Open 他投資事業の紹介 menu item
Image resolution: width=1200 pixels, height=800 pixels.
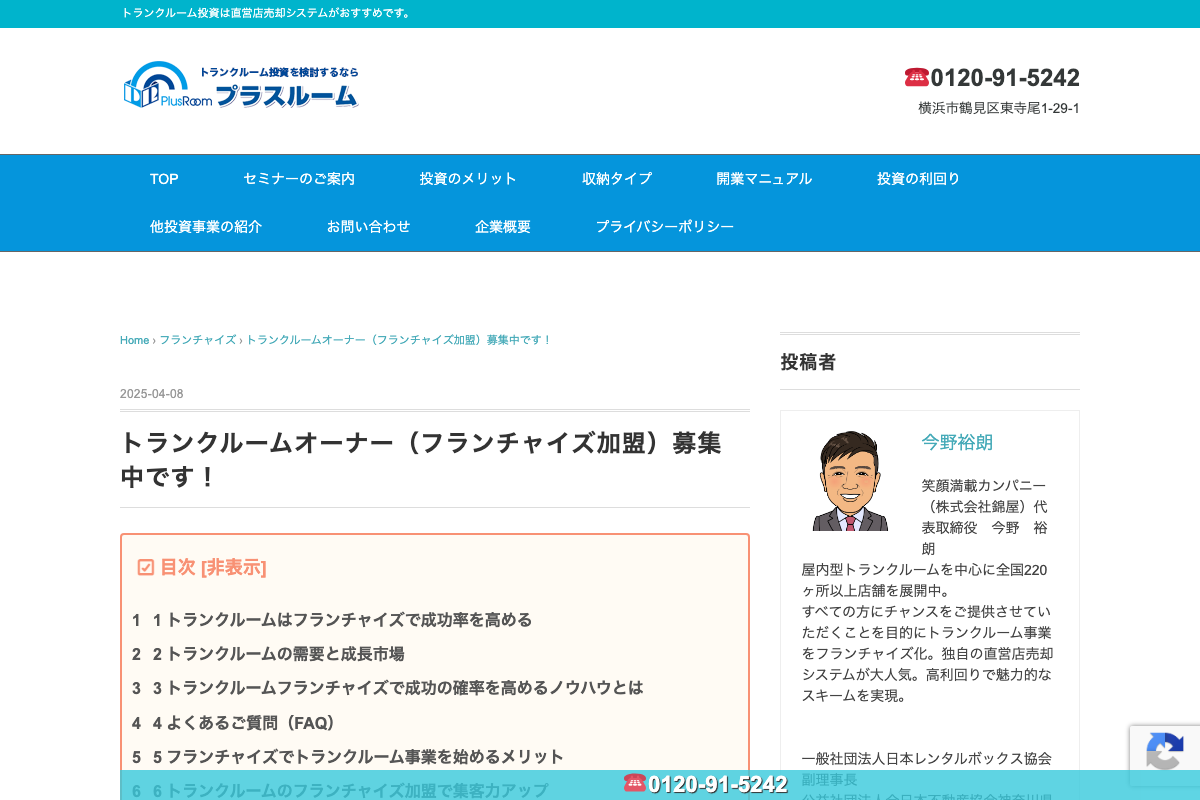click(206, 227)
